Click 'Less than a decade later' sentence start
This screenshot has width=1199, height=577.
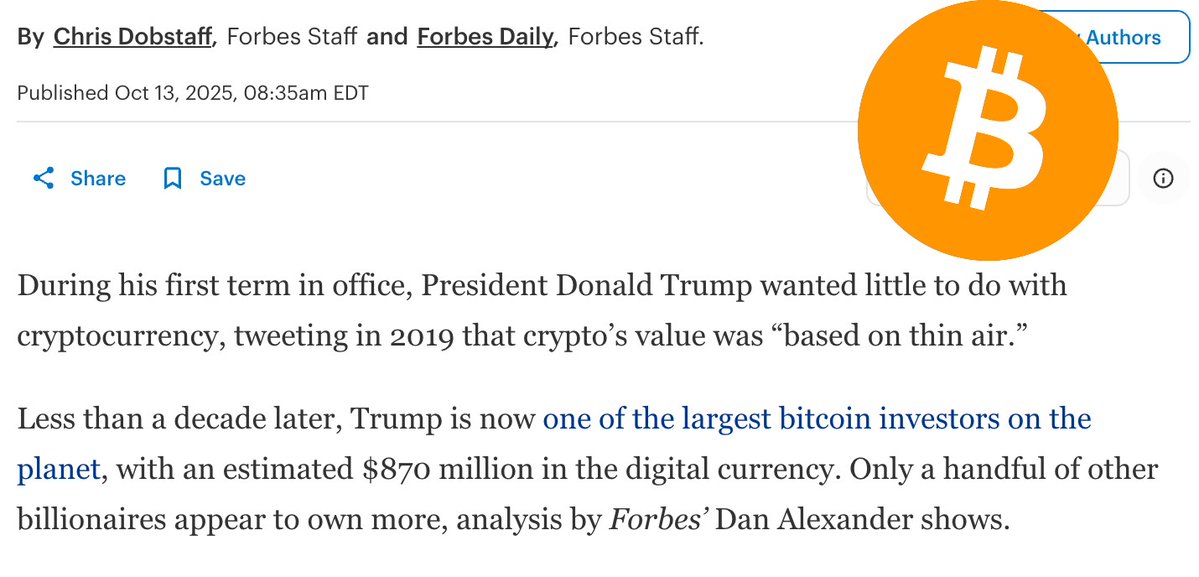178,418
